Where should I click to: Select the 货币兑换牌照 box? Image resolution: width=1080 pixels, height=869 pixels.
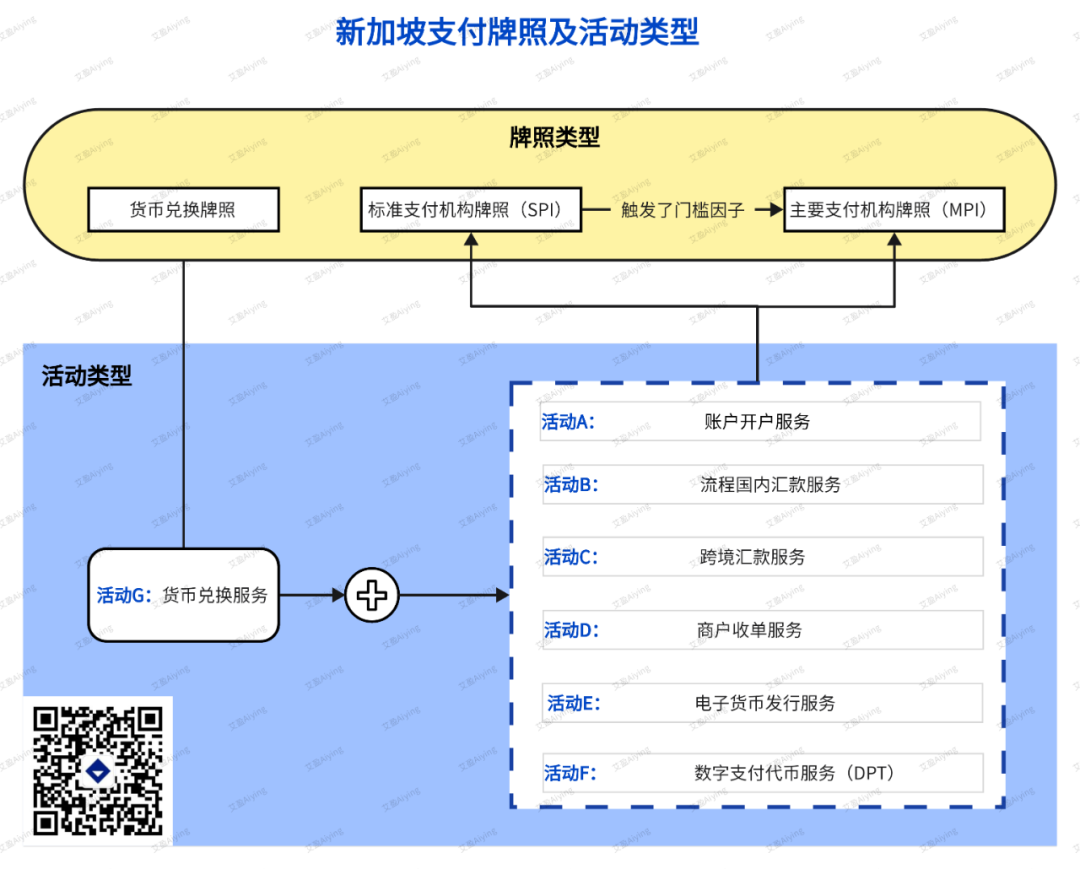183,211
